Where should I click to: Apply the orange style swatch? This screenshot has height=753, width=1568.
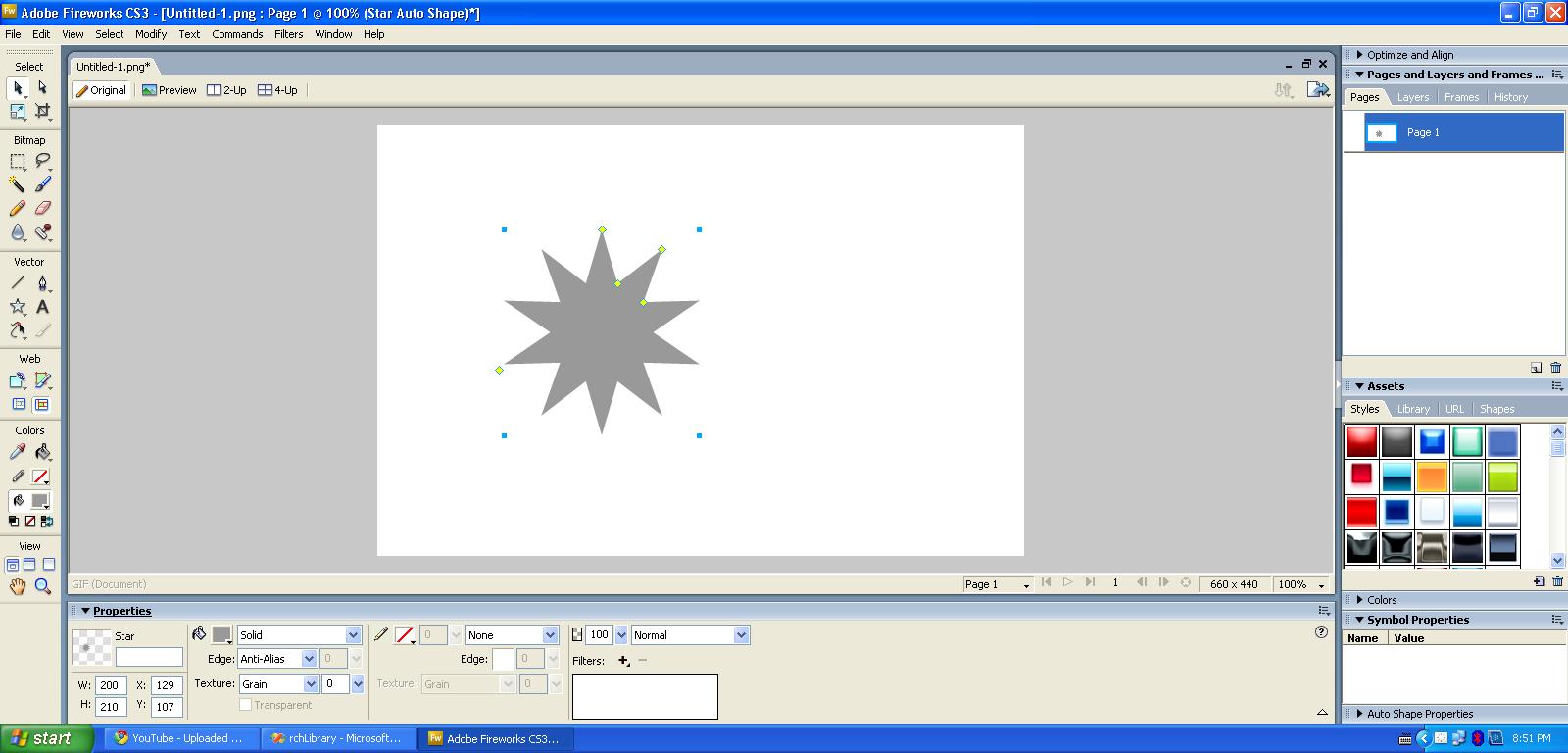pos(1432,477)
